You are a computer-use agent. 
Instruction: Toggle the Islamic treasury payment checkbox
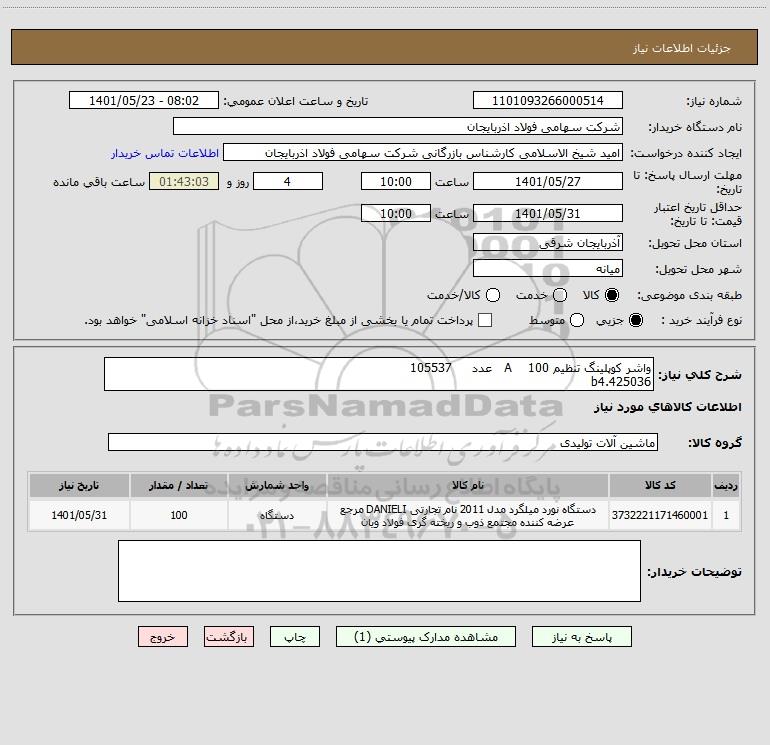point(485,320)
